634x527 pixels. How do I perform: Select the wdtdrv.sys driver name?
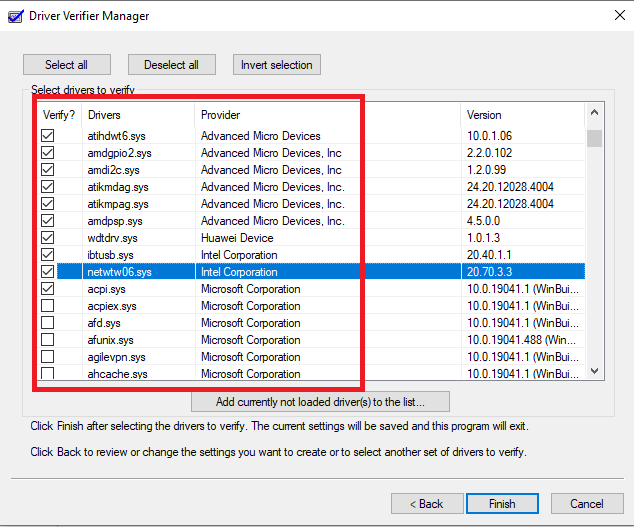click(112, 238)
